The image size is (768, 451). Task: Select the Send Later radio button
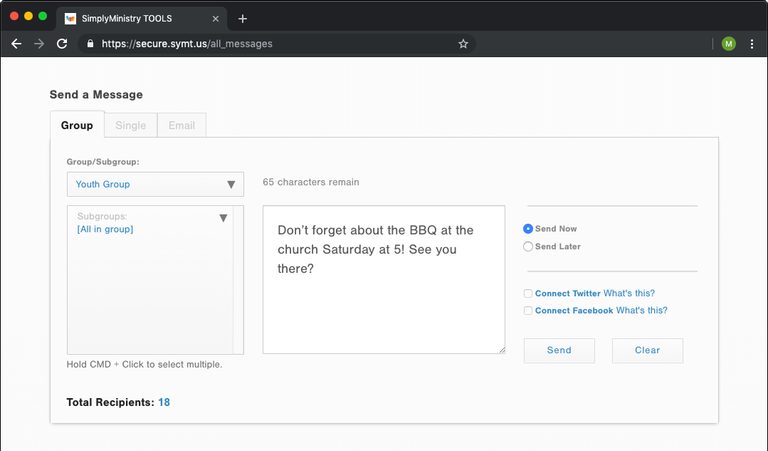tap(528, 246)
